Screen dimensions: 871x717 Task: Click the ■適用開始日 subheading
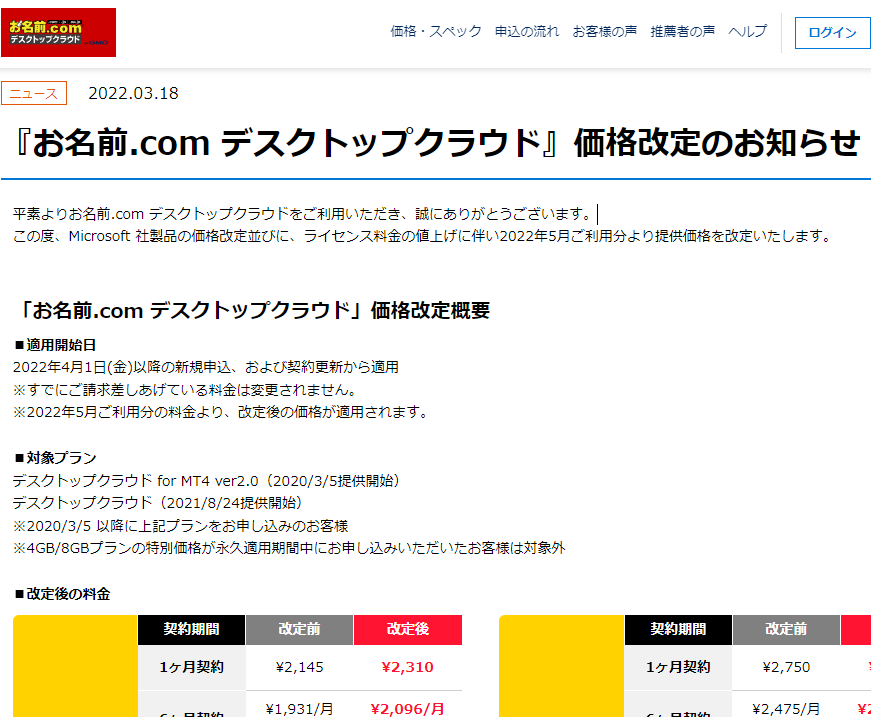[54, 345]
